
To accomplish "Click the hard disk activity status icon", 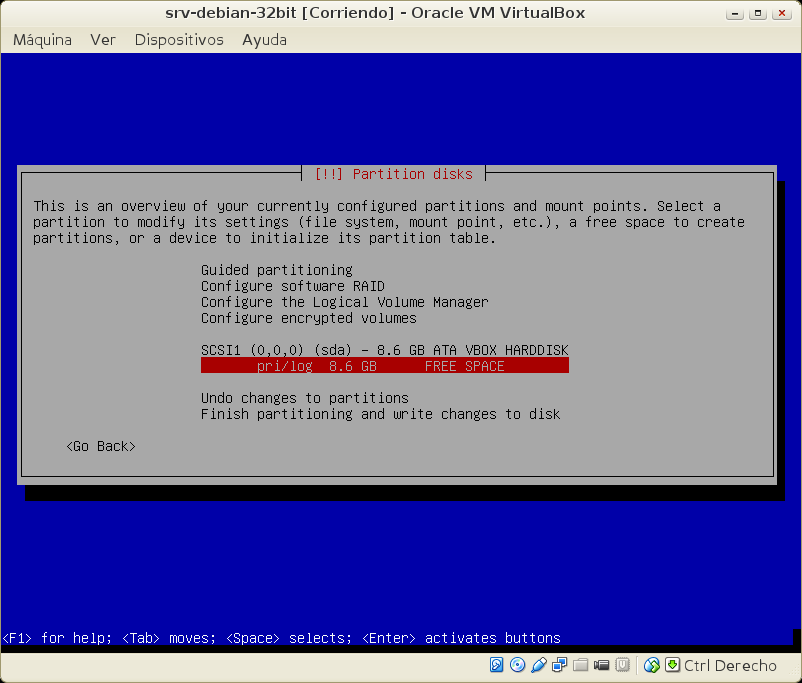I will pyautogui.click(x=497, y=665).
